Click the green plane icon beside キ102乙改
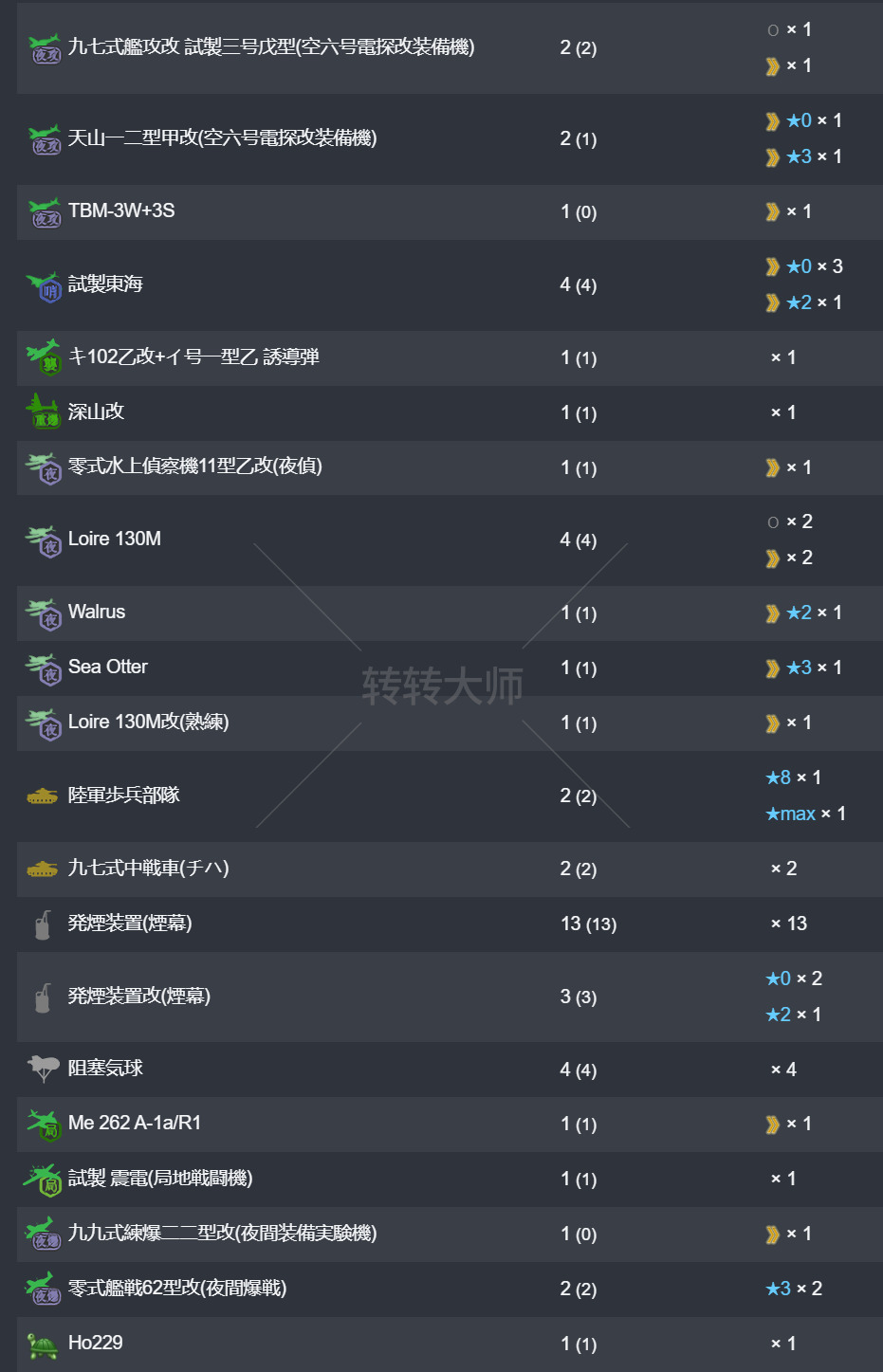Image resolution: width=883 pixels, height=1372 pixels. tap(44, 357)
